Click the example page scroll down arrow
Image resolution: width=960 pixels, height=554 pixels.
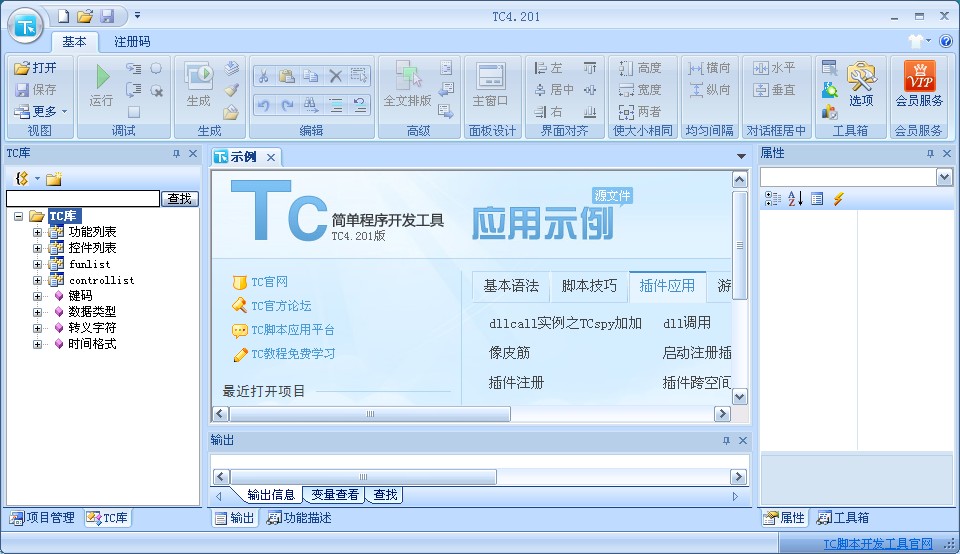(739, 397)
